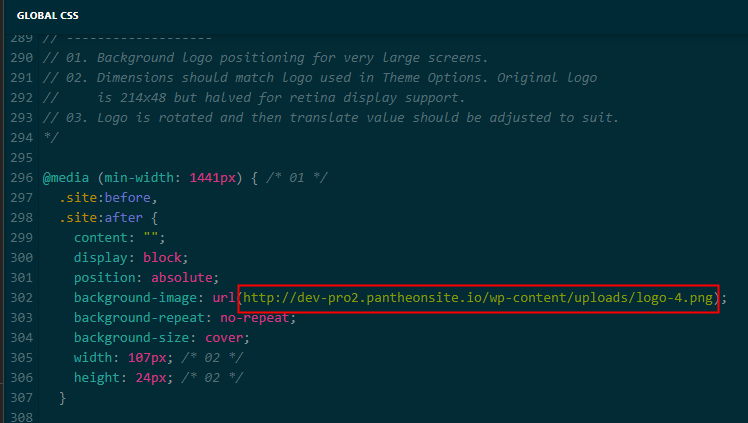Click the background-image property name
Image resolution: width=748 pixels, height=423 pixels.
coord(135,298)
